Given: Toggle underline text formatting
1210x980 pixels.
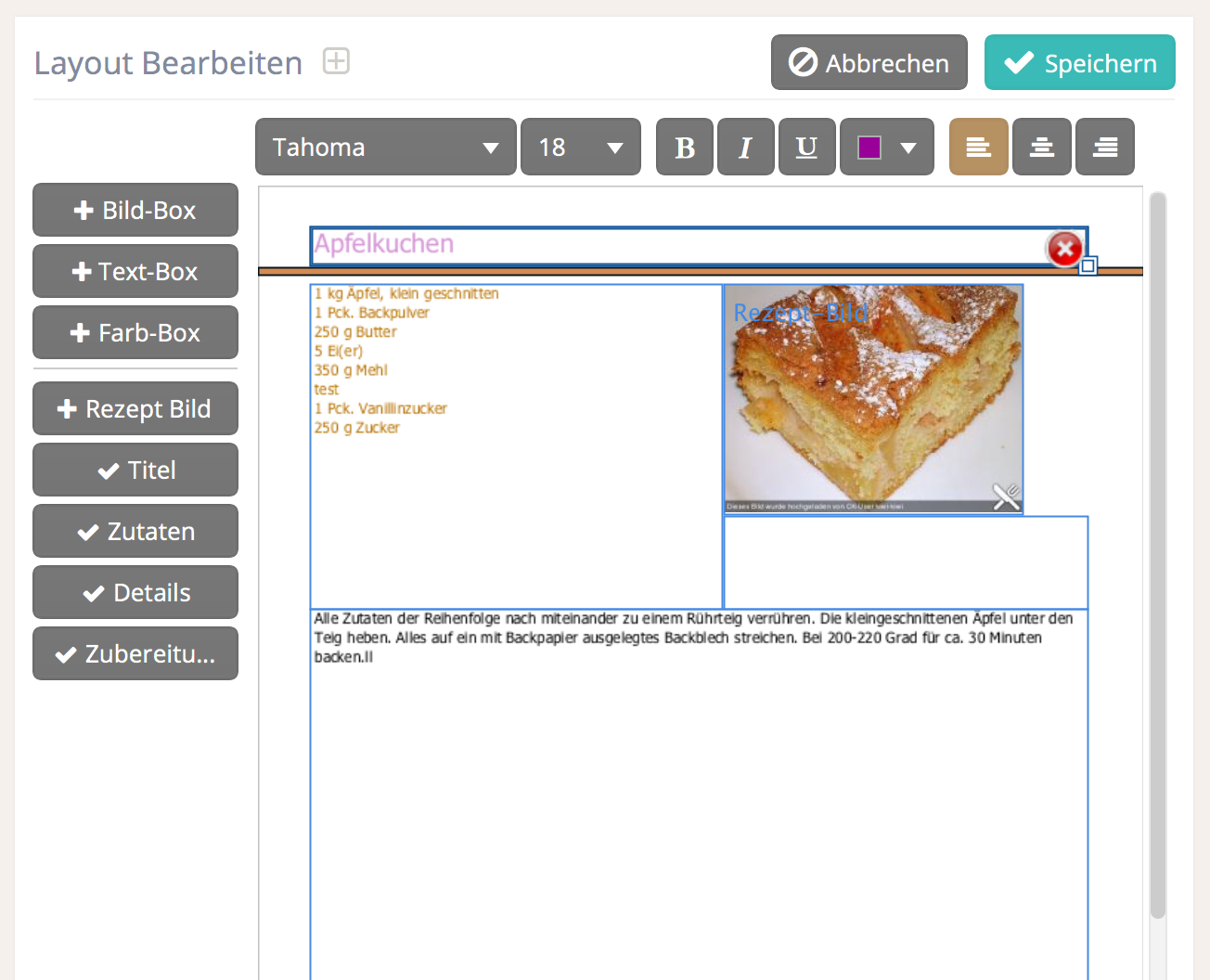Looking at the screenshot, I should (x=806, y=148).
